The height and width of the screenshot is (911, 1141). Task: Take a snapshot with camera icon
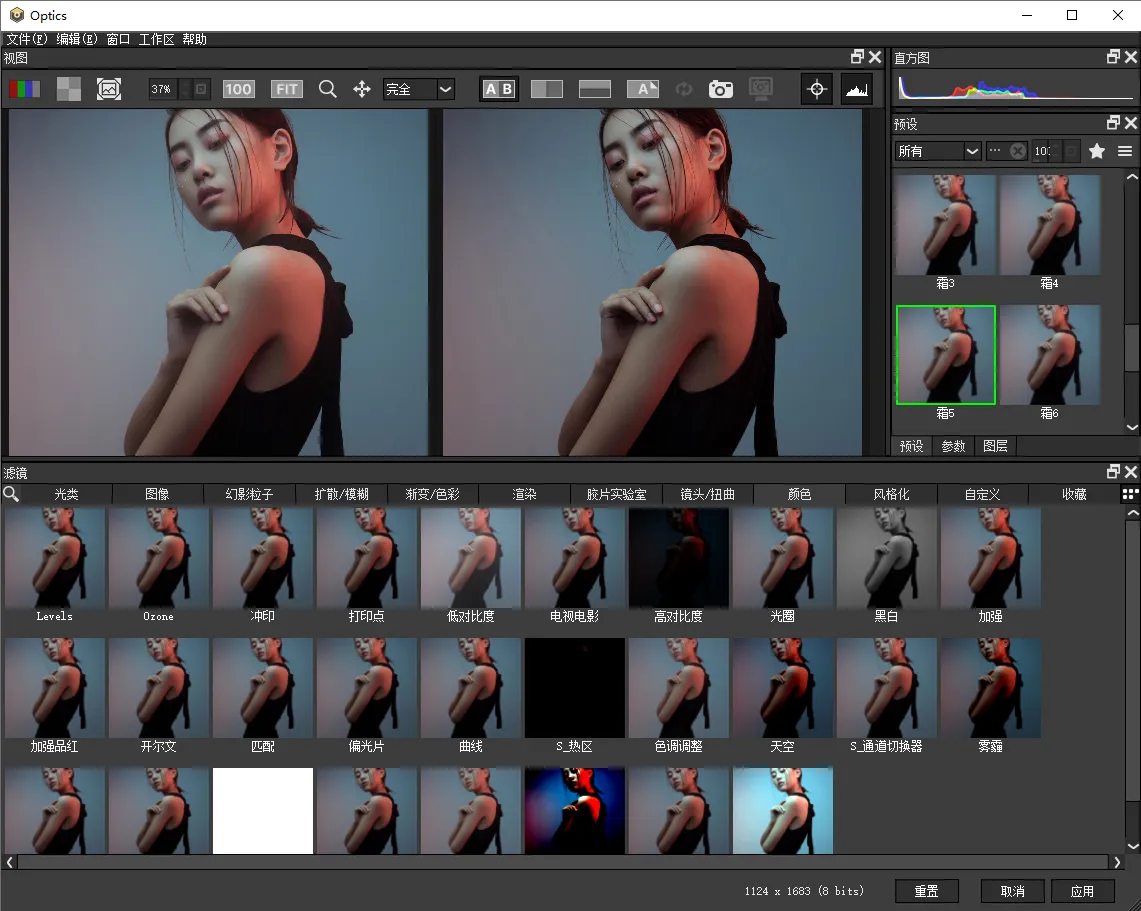pyautogui.click(x=720, y=89)
